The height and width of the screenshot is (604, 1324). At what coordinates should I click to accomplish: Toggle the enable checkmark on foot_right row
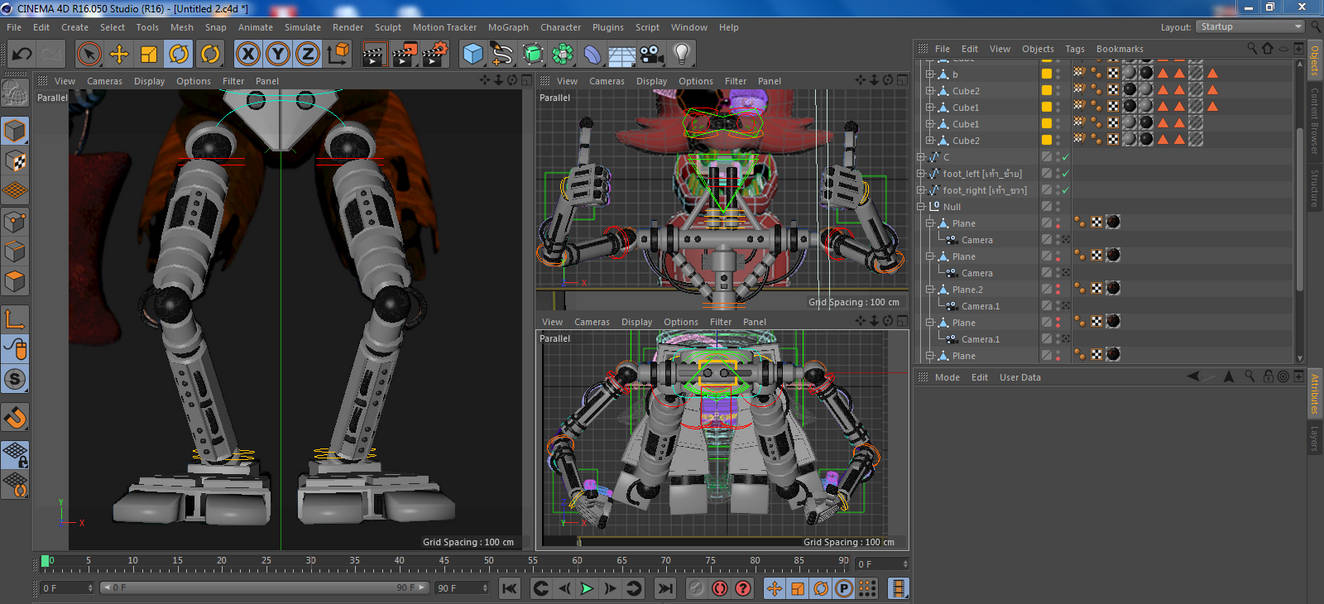pyautogui.click(x=1065, y=190)
